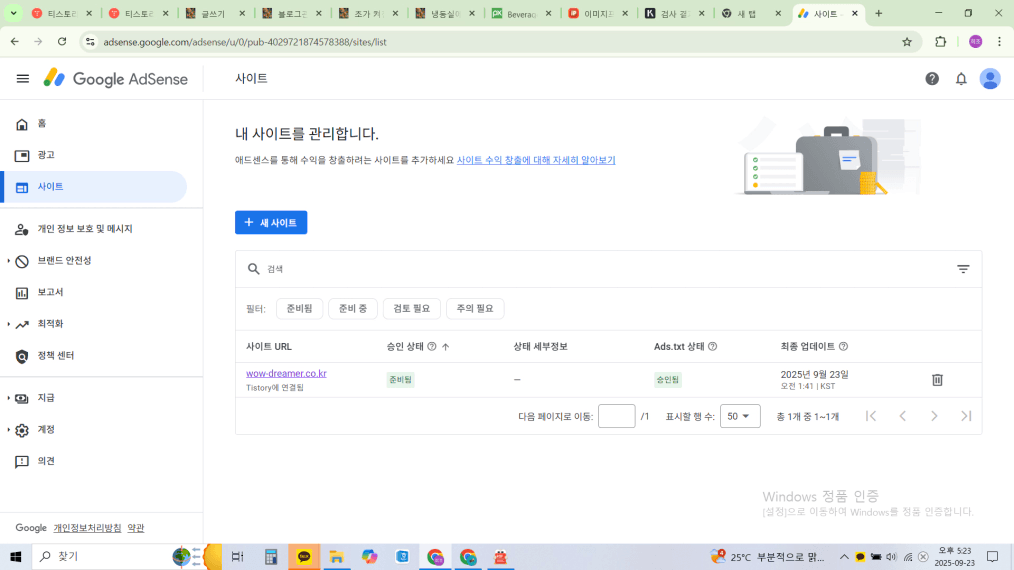Viewport: 1014px width, 570px height.
Task: Open the rows-per-page dropdown showing 50
Action: click(740, 416)
